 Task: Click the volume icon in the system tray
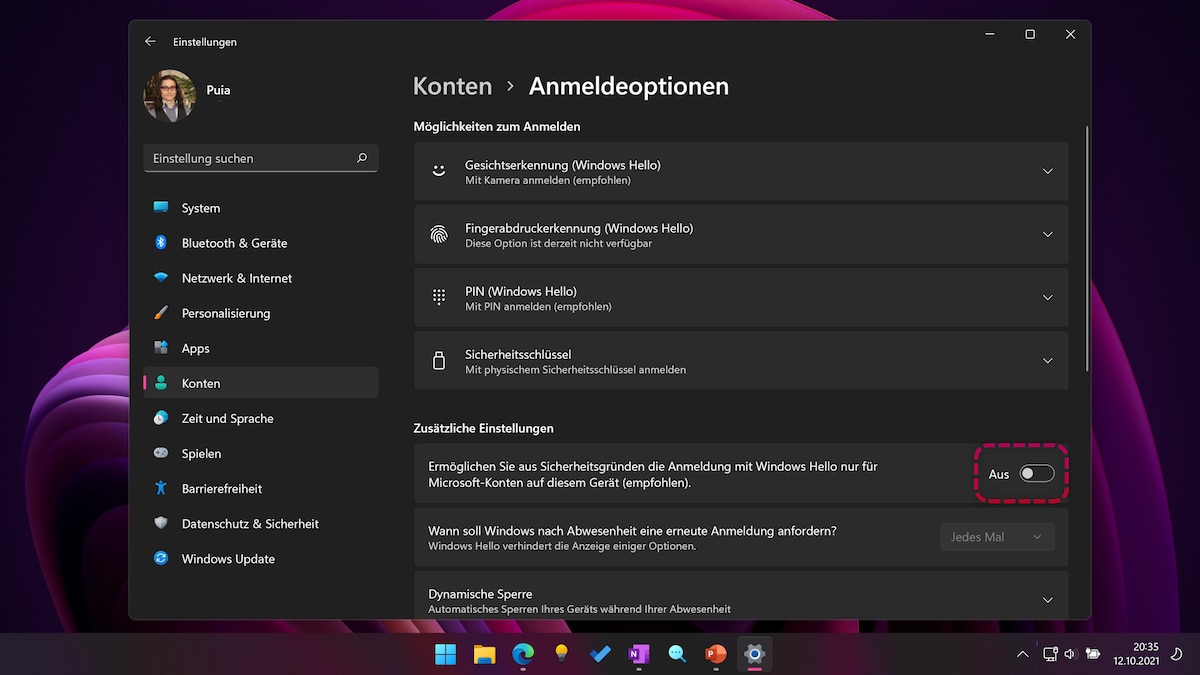1069,654
